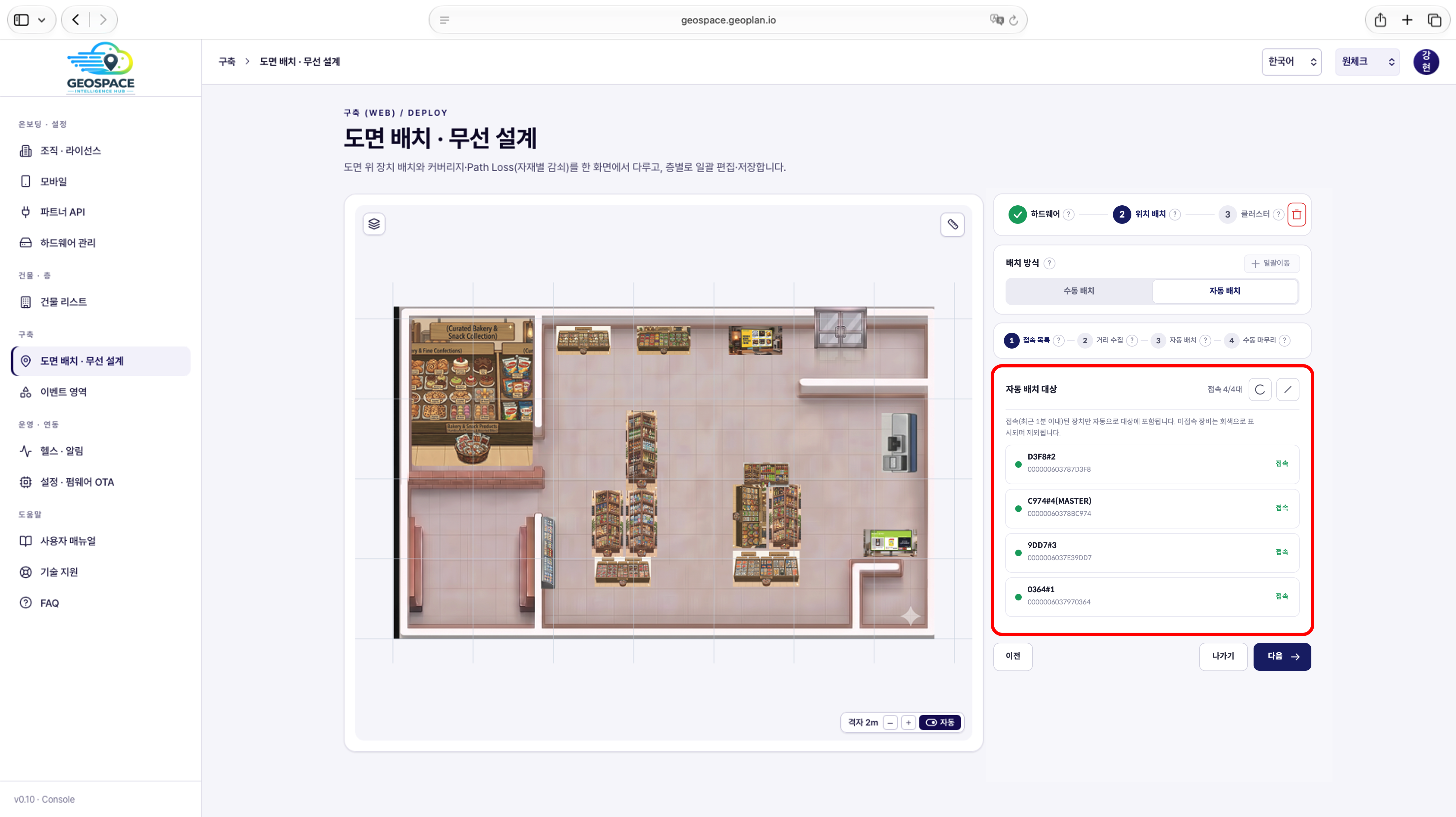Image resolution: width=1456 pixels, height=817 pixels.
Task: Click the 다음 next button
Action: 1282,657
